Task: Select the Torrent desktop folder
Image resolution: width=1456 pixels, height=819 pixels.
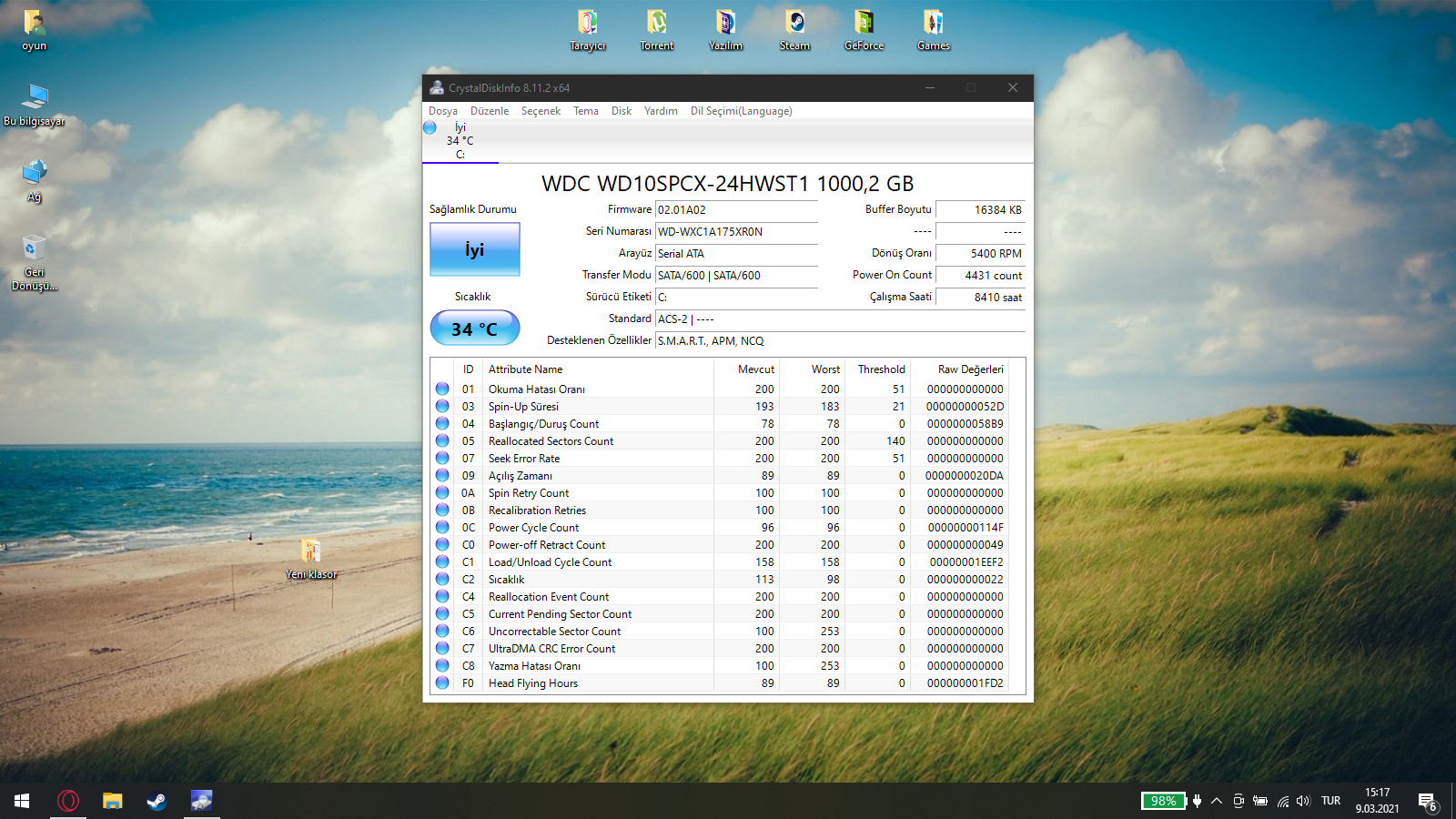Action: click(x=656, y=28)
